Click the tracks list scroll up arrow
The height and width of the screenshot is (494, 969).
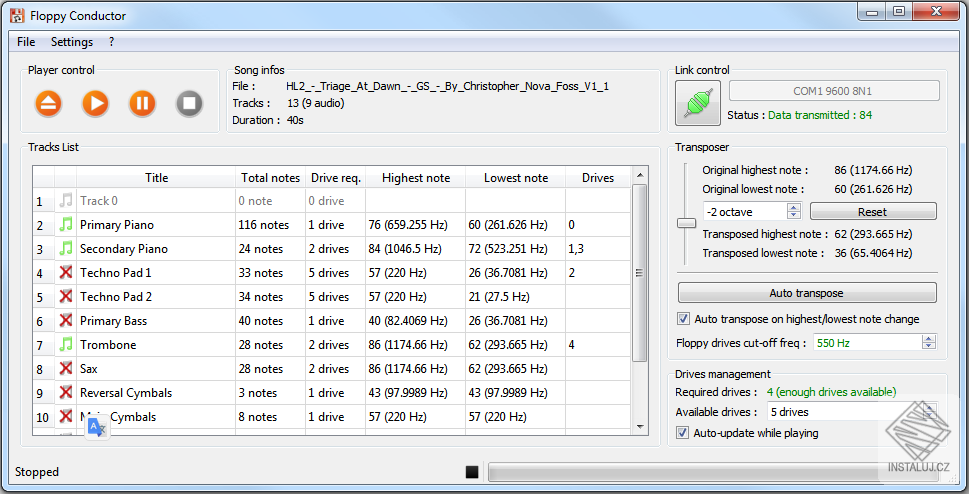pos(640,175)
